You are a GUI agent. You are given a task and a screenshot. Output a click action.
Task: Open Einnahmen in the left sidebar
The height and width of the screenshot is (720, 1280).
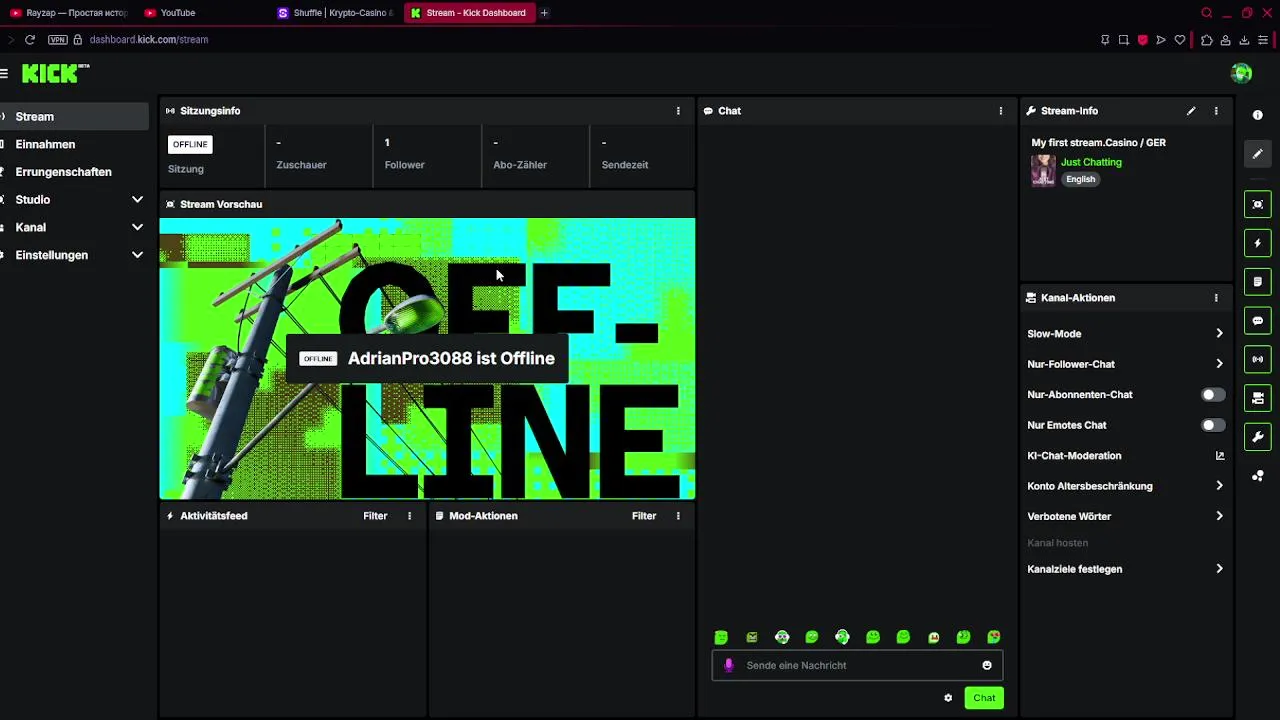point(74,144)
